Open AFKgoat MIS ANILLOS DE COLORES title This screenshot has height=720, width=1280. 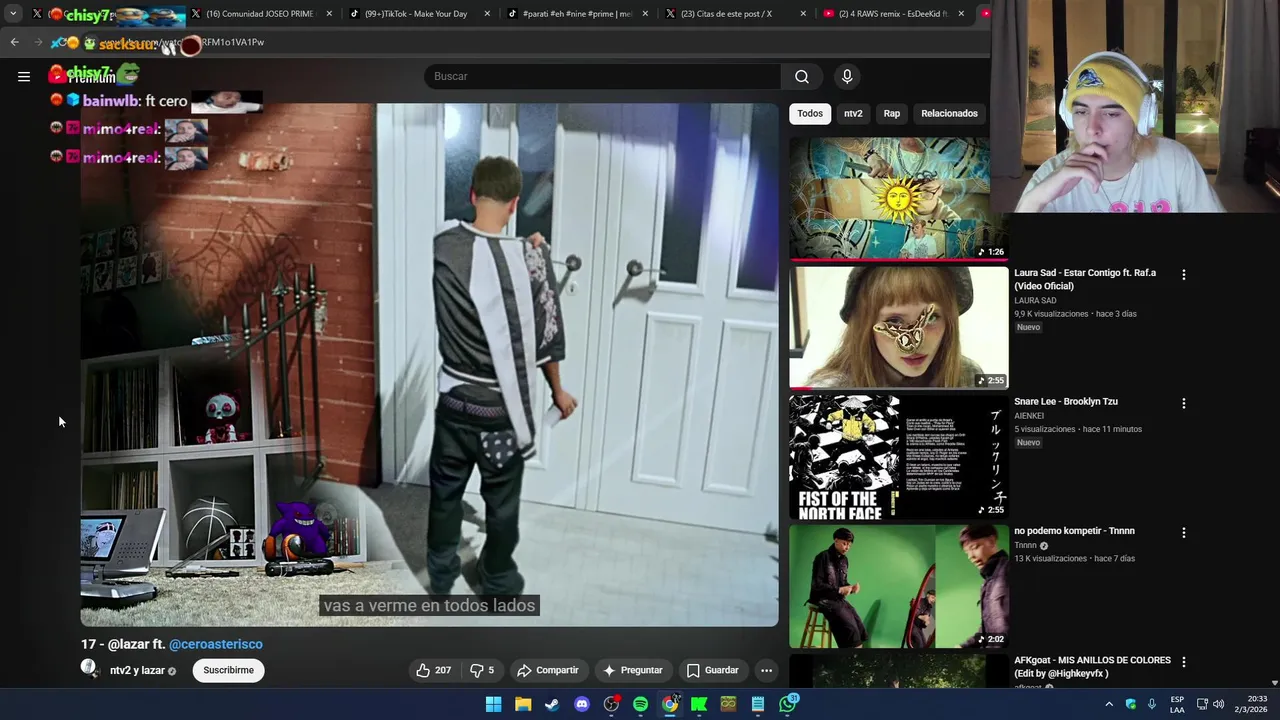coord(1092,667)
